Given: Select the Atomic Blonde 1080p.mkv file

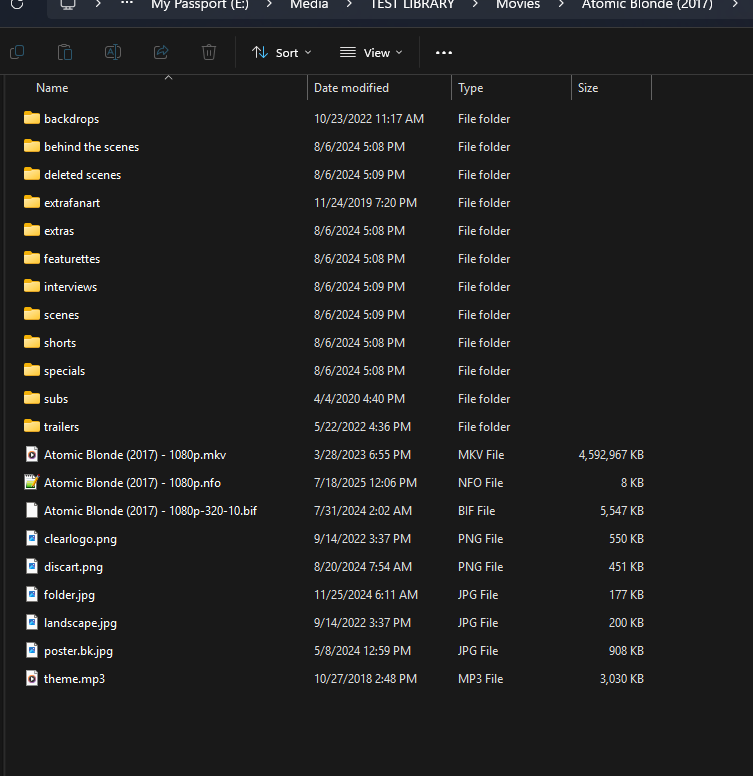Looking at the screenshot, I should pos(135,455).
